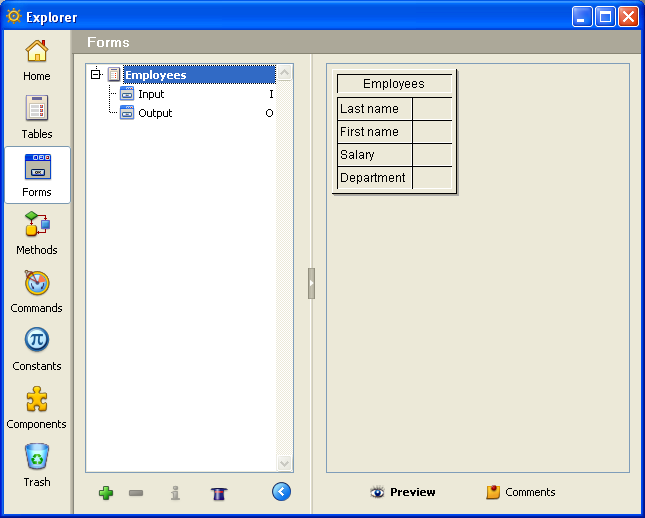The image size is (645, 518).
Task: Open the magic hat wizard icon
Action: click(218, 493)
